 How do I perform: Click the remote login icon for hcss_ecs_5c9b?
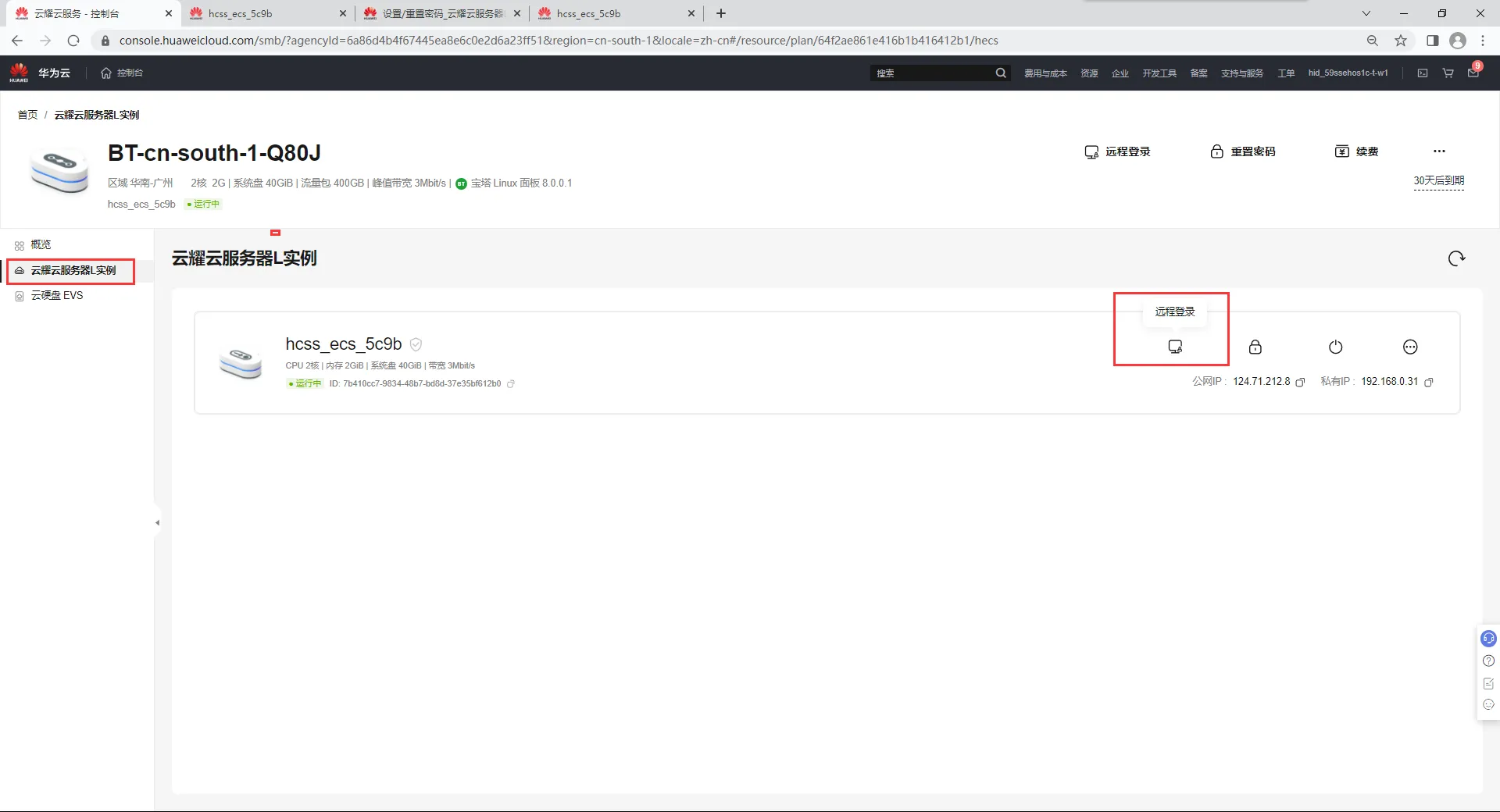tap(1175, 347)
